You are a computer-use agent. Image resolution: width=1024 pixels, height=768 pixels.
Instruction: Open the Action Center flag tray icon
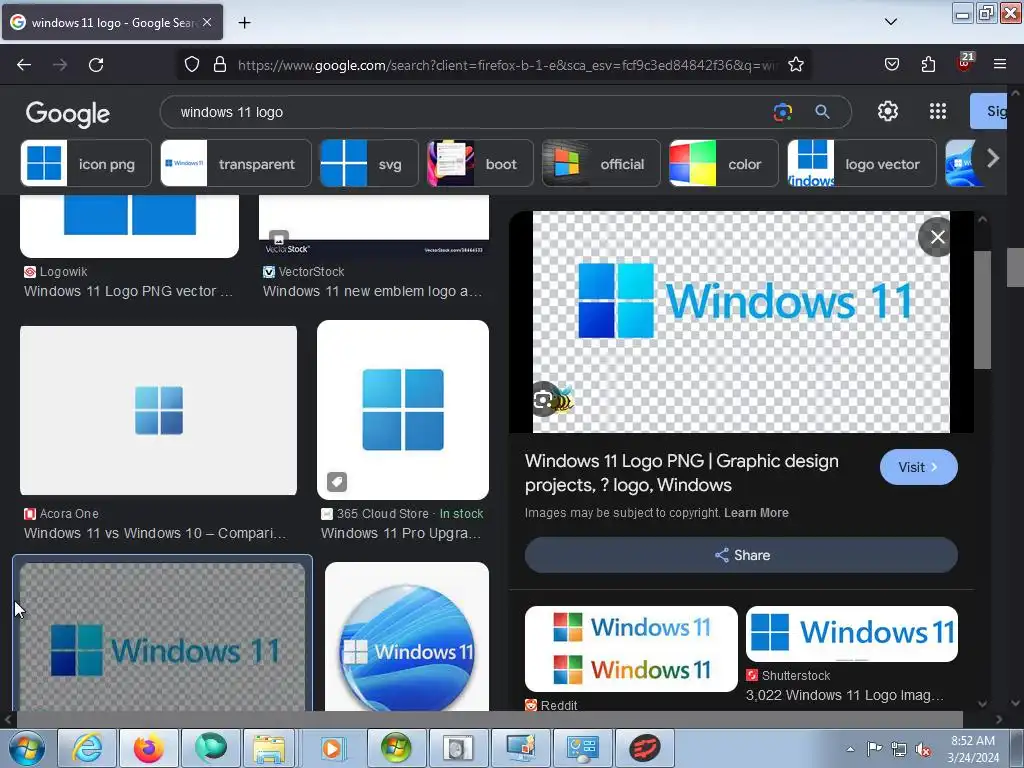874,749
